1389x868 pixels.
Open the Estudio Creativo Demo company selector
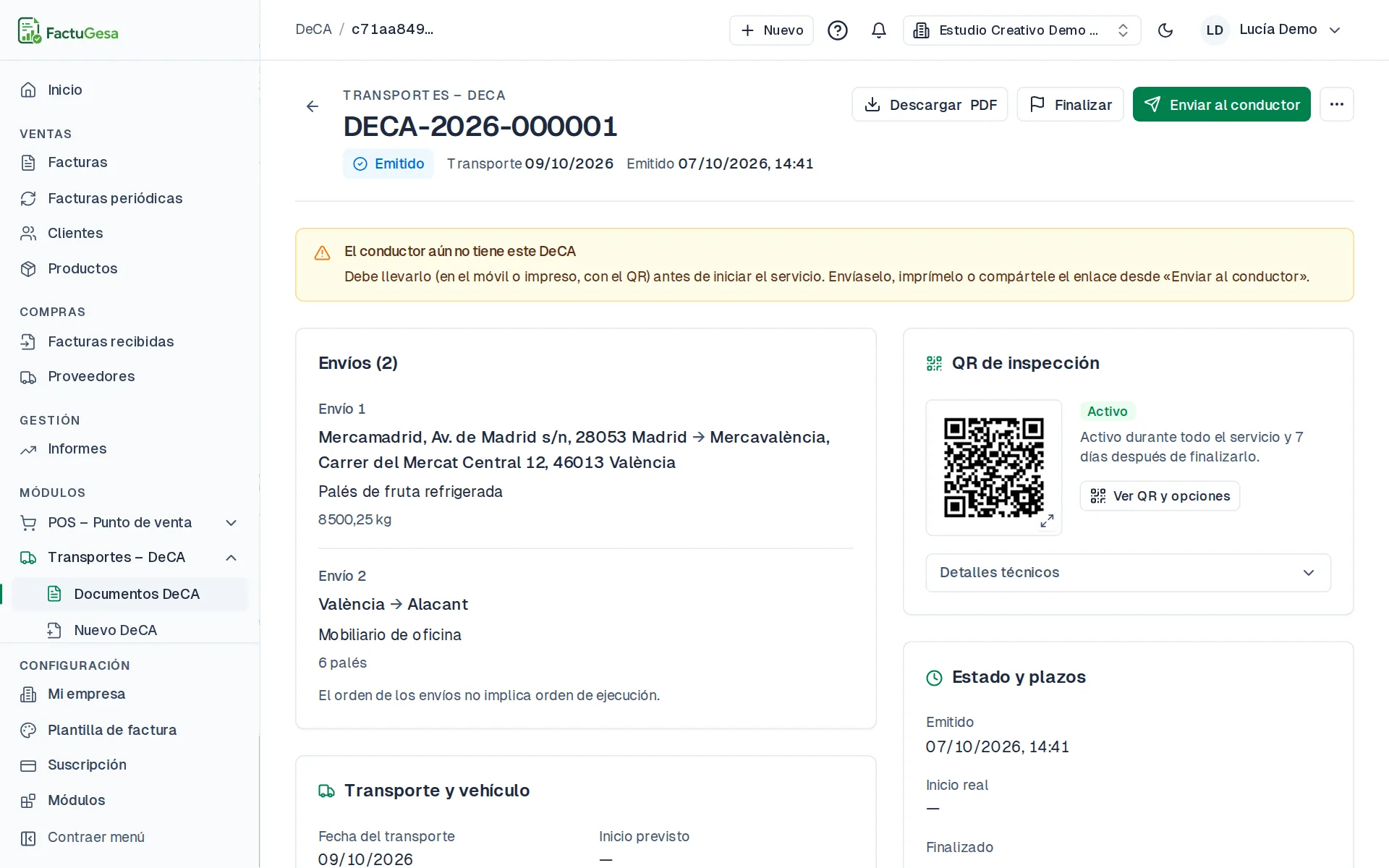[1021, 30]
